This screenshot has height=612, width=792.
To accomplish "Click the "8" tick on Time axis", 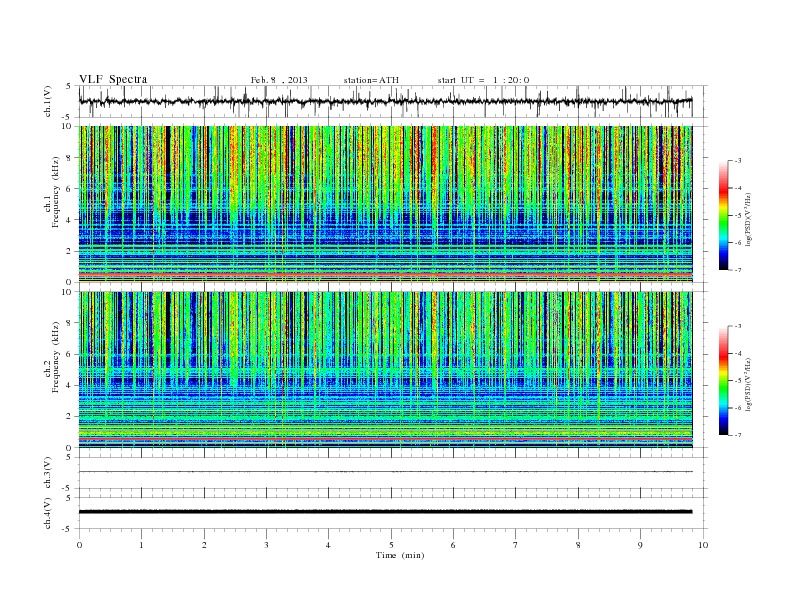I will pos(578,545).
